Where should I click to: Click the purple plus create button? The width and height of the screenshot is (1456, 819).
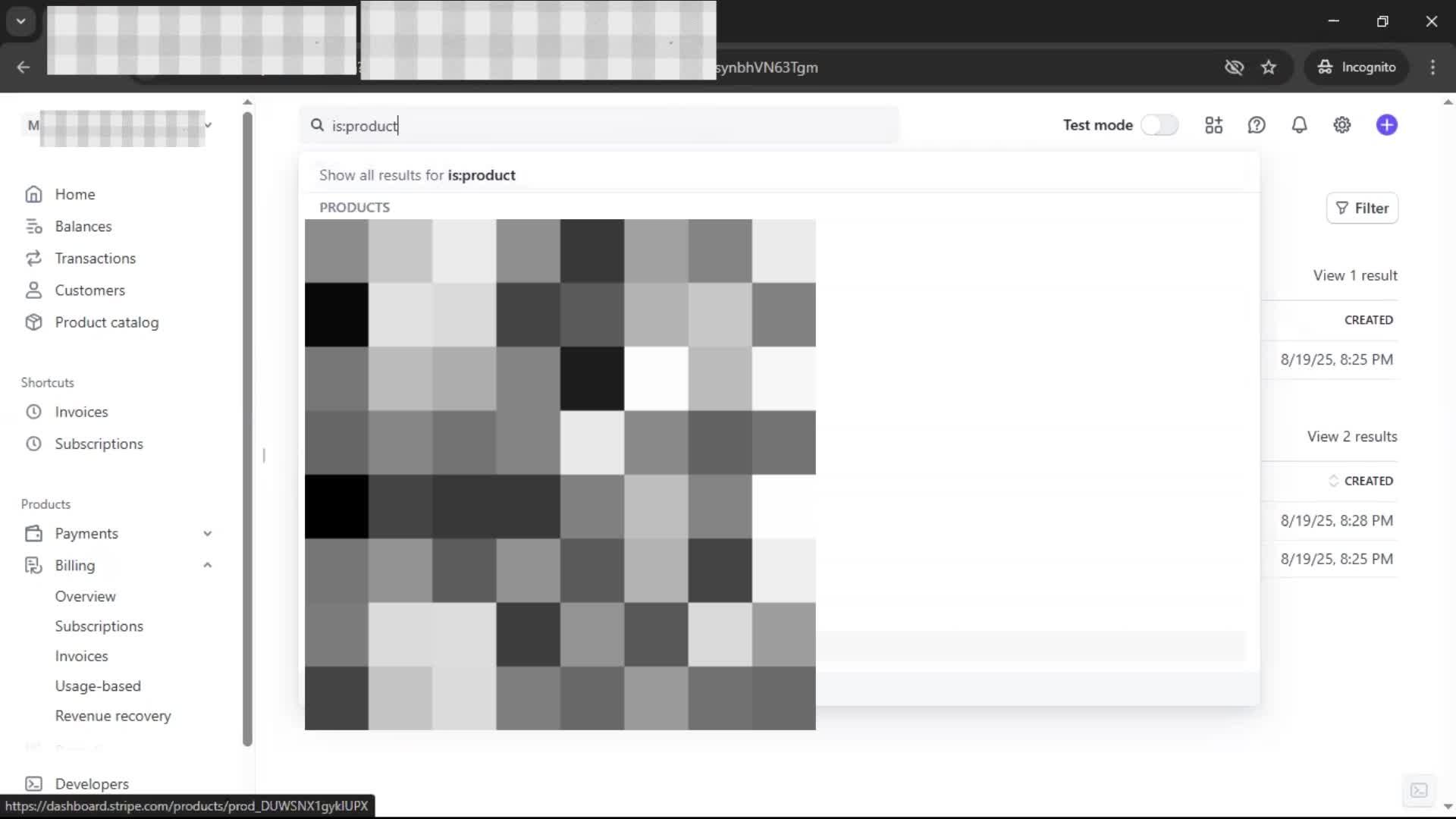(1386, 125)
